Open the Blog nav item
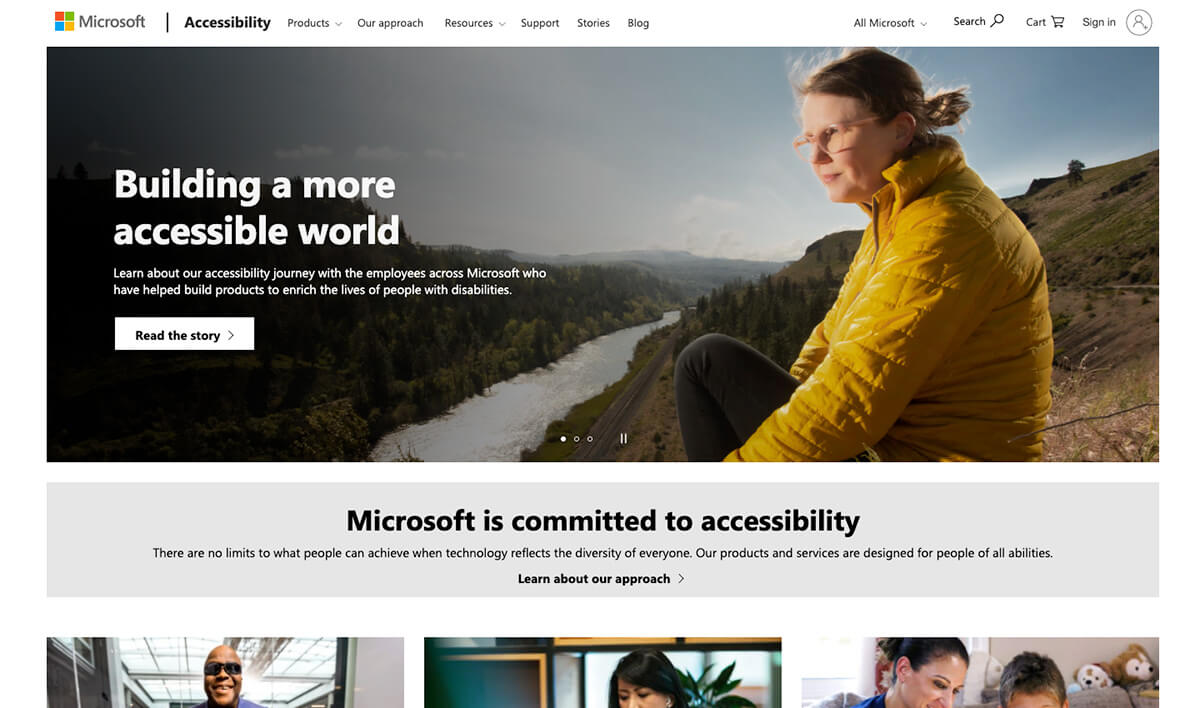Image resolution: width=1200 pixels, height=708 pixels. click(638, 23)
